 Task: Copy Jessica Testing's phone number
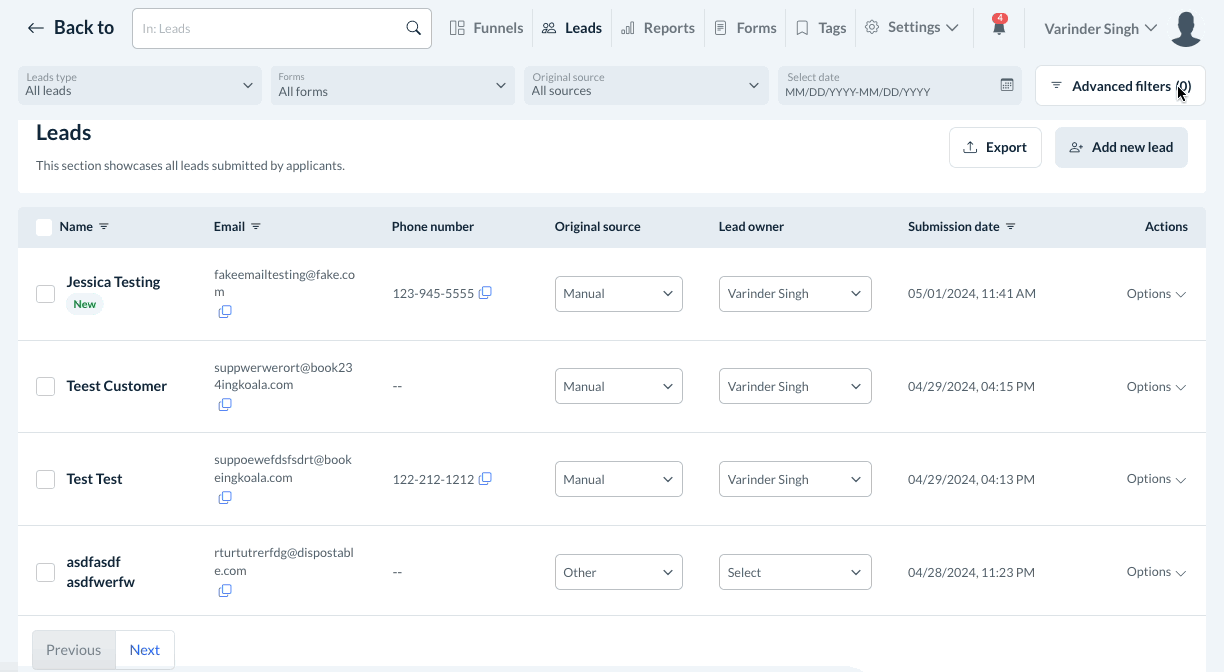coord(485,293)
